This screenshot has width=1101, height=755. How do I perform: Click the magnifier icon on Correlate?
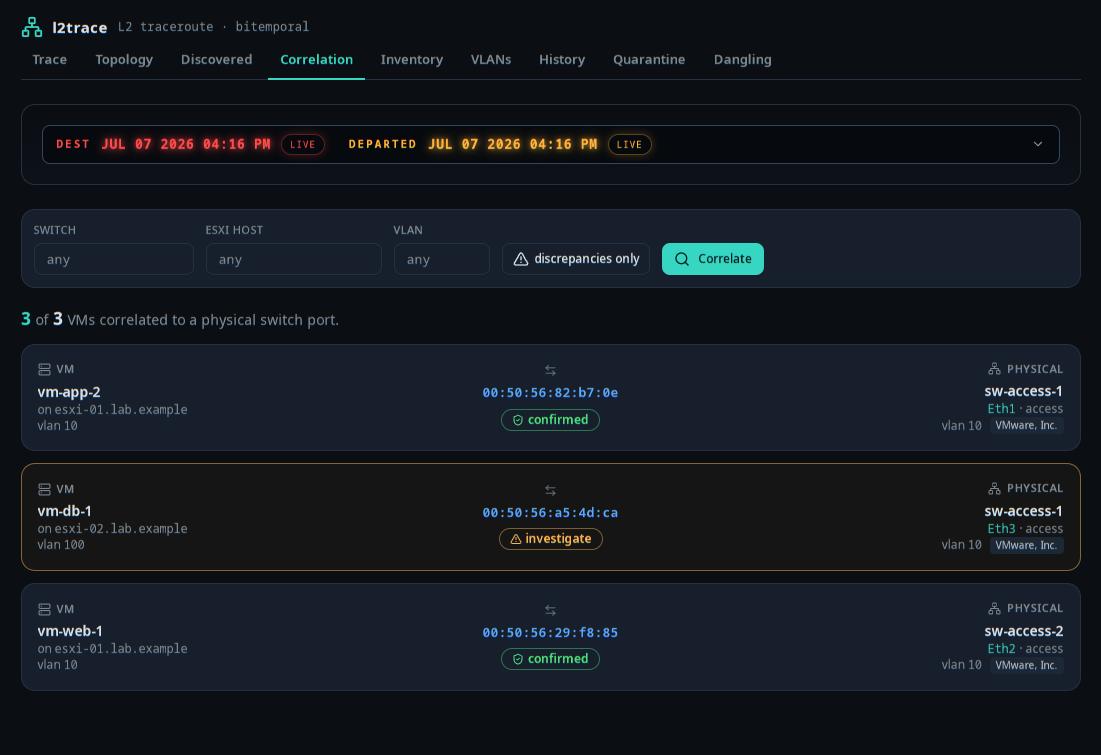[681, 259]
